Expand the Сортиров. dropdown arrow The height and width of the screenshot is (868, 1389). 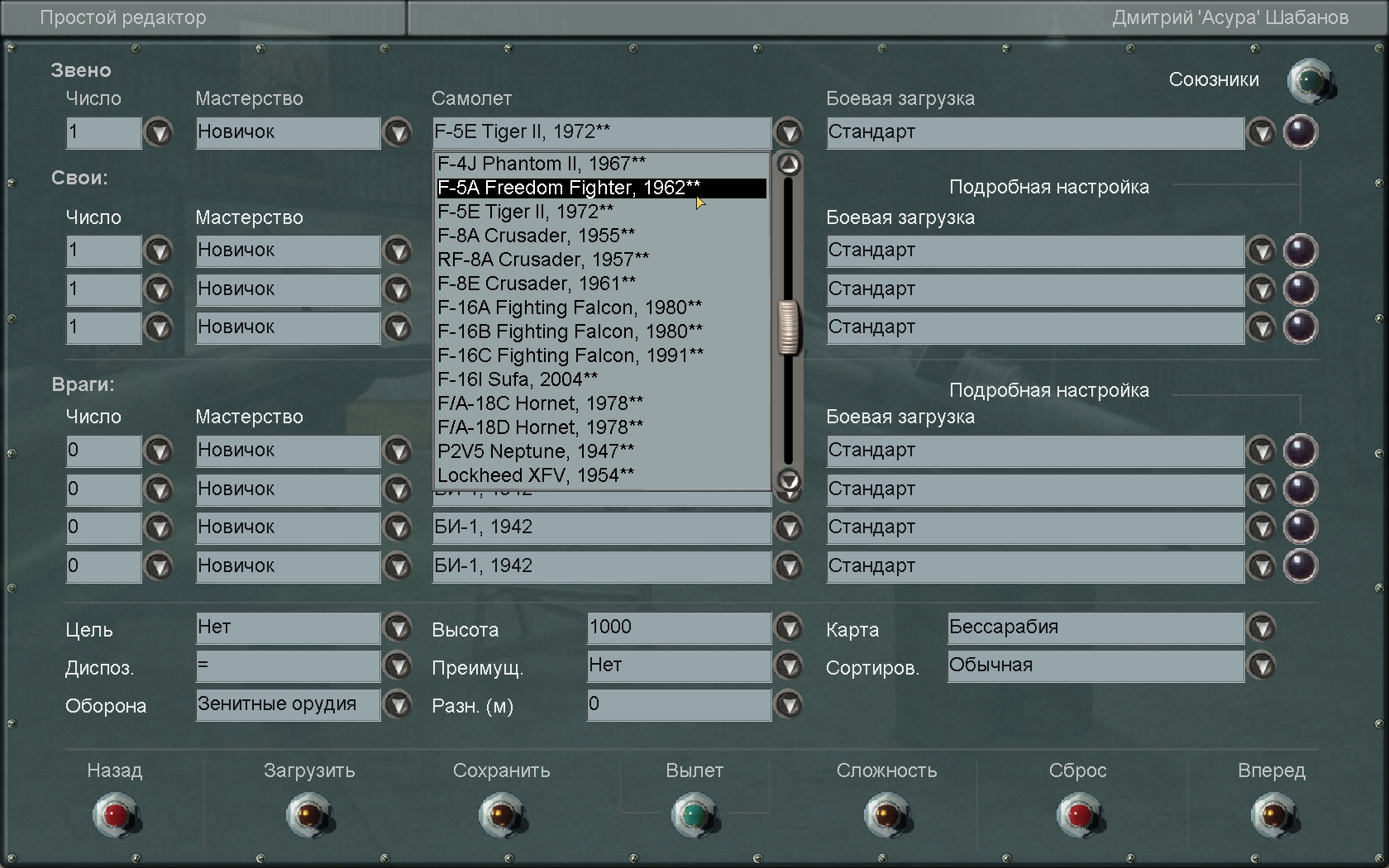click(1262, 665)
